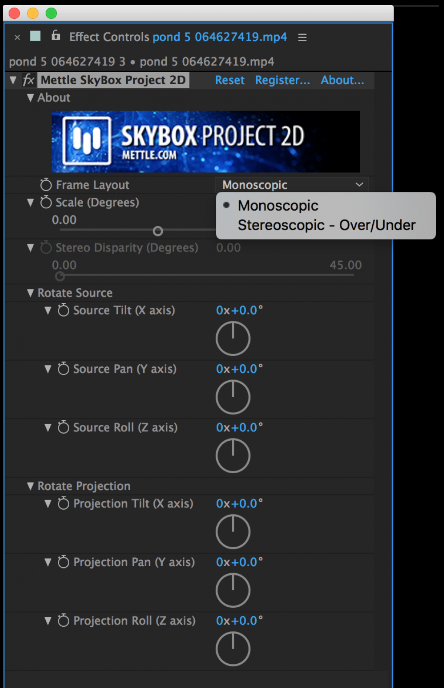Viewport: 444px width, 688px height.
Task: Collapse the About section
Action: click(x=30, y=98)
